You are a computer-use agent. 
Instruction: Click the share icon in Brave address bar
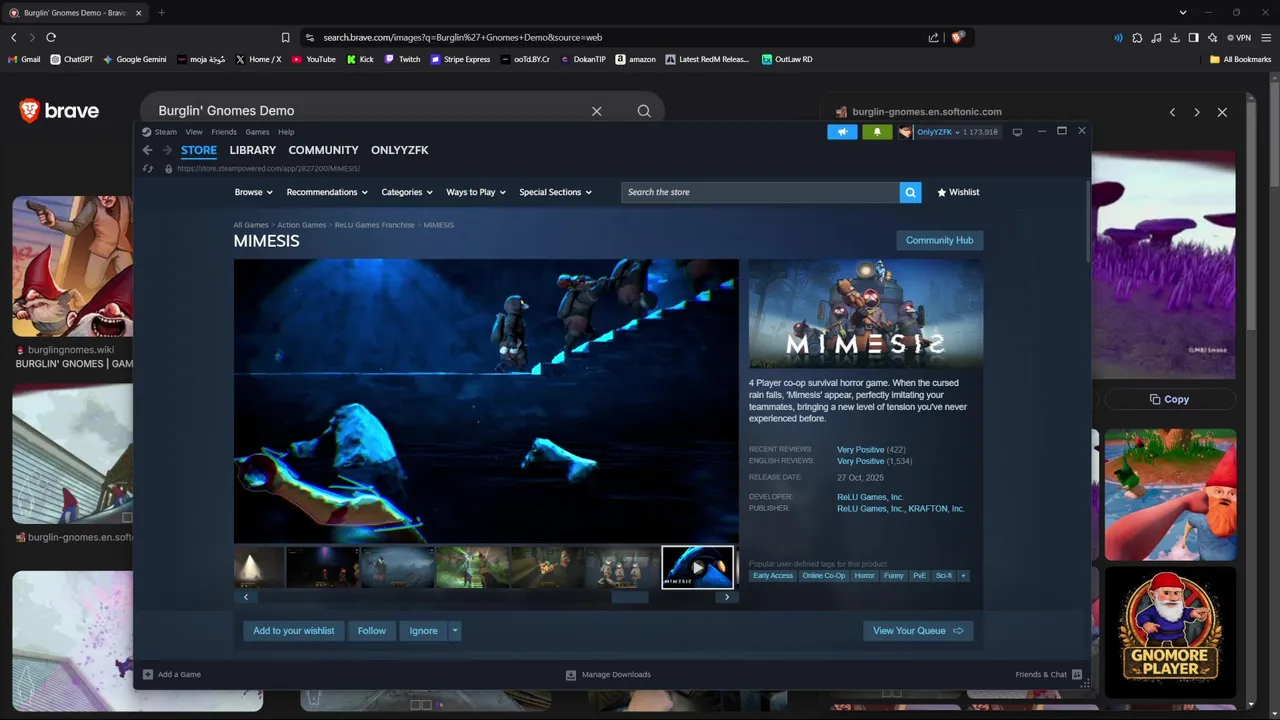tap(933, 37)
